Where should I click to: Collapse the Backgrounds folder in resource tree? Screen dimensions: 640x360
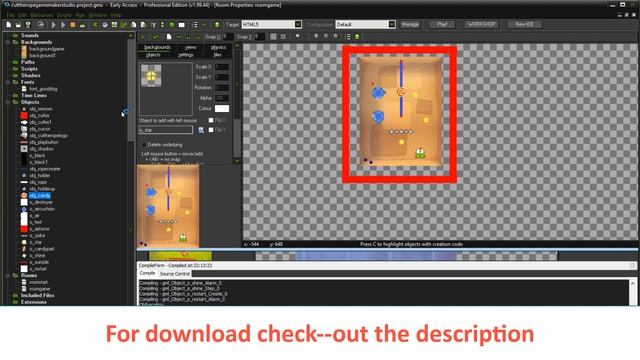[x=7, y=42]
